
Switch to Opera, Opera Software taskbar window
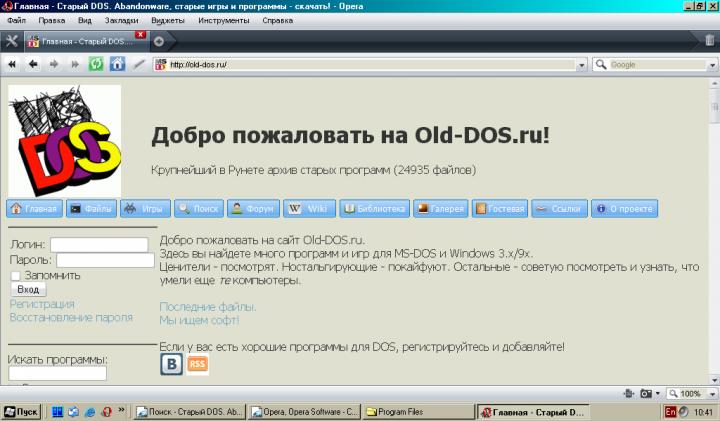point(304,412)
